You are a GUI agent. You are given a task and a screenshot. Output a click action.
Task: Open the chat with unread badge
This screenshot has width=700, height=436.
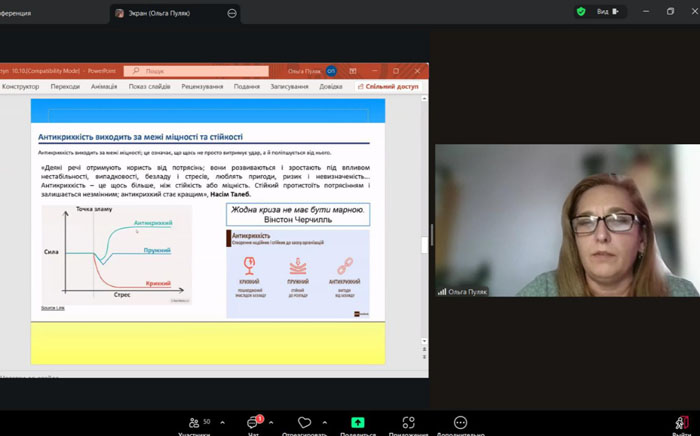click(x=253, y=422)
